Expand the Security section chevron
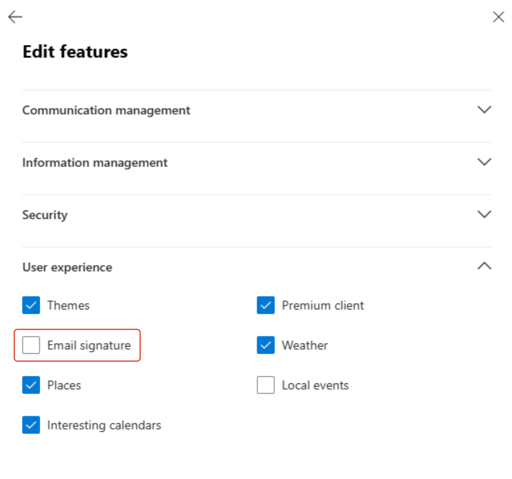Screen dimensions: 512x479 [x=484, y=214]
